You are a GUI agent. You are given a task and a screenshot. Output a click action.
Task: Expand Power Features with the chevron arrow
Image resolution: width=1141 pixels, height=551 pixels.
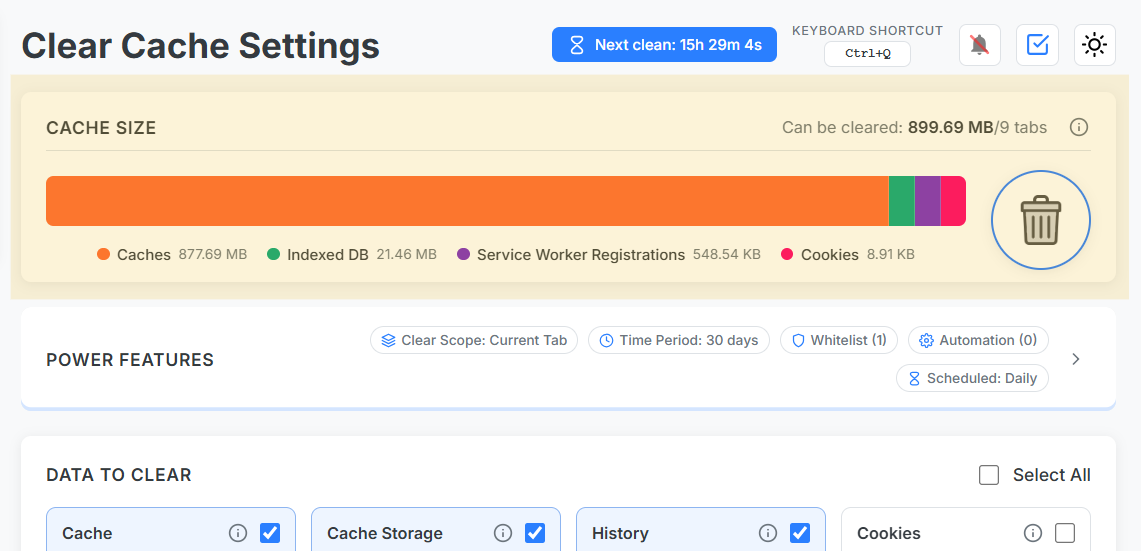point(1076,359)
